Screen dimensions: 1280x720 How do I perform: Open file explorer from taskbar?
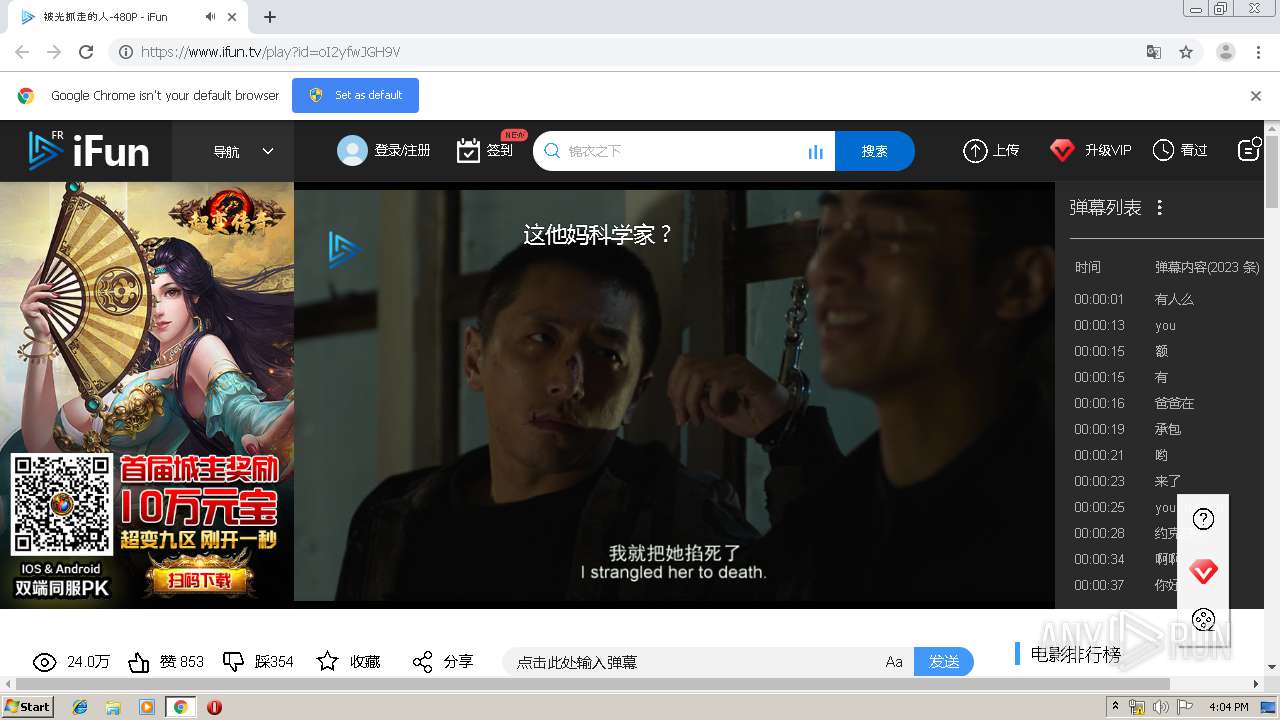(x=113, y=707)
